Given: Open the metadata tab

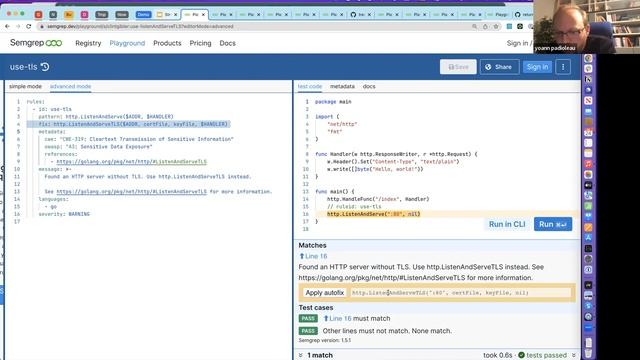Looking at the screenshot, I should (342, 86).
